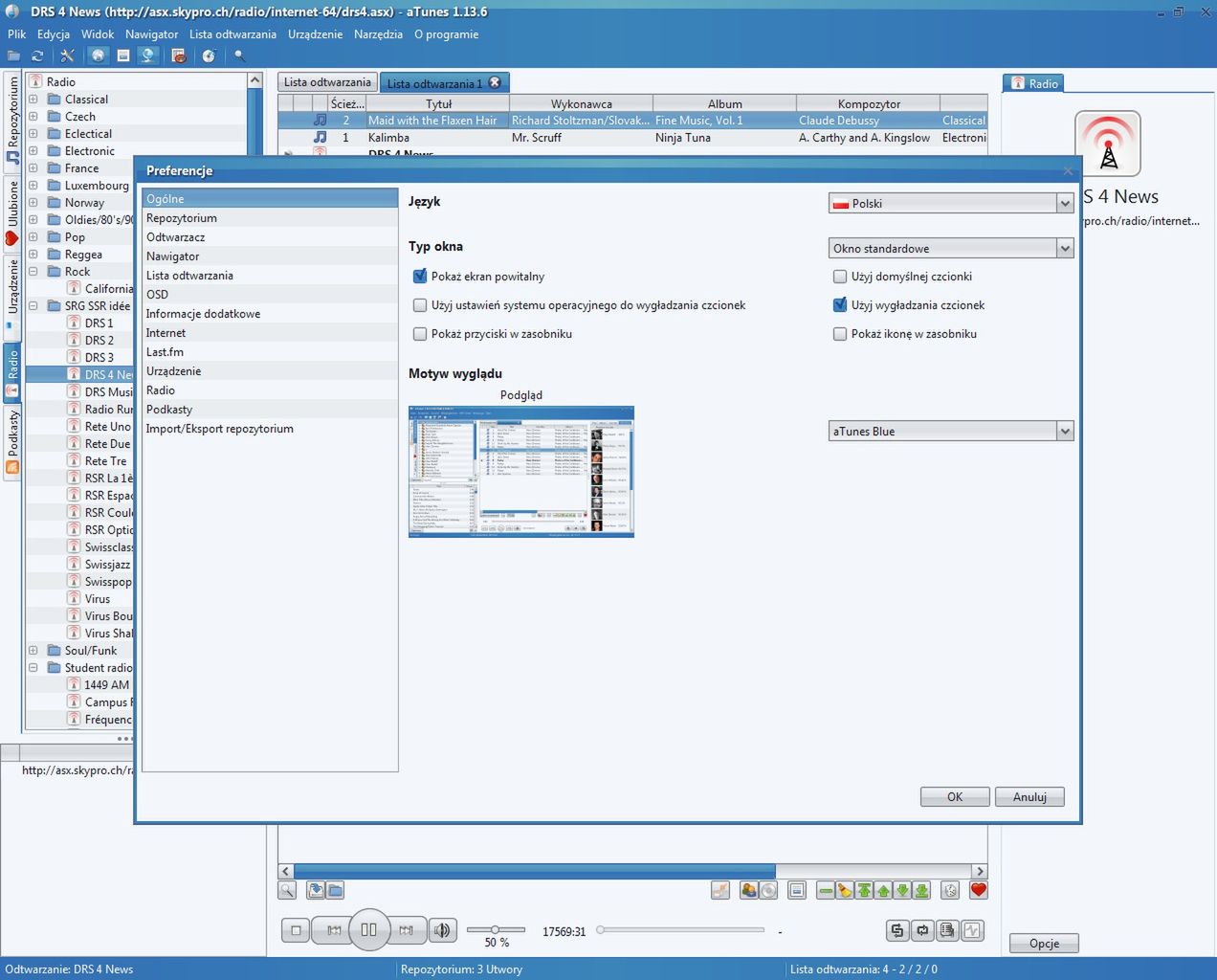Collapse the Student radio folder
The height and width of the screenshot is (980, 1217).
tap(33, 668)
